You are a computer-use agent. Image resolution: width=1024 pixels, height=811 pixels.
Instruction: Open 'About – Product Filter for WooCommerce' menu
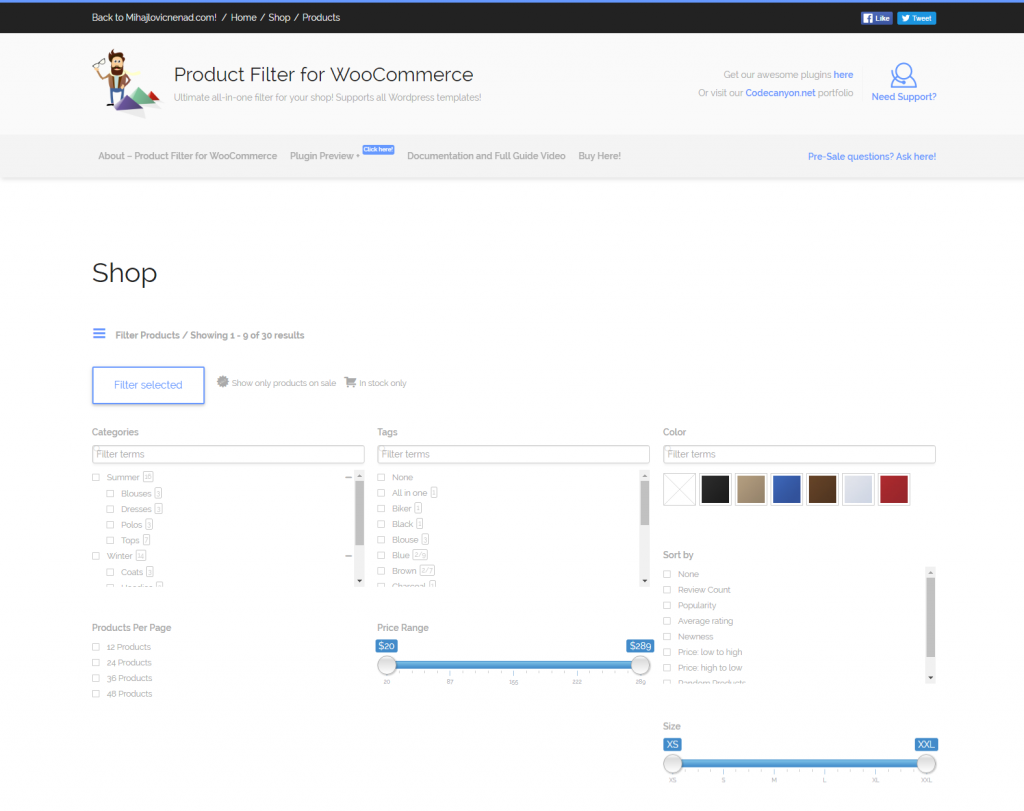tap(187, 156)
